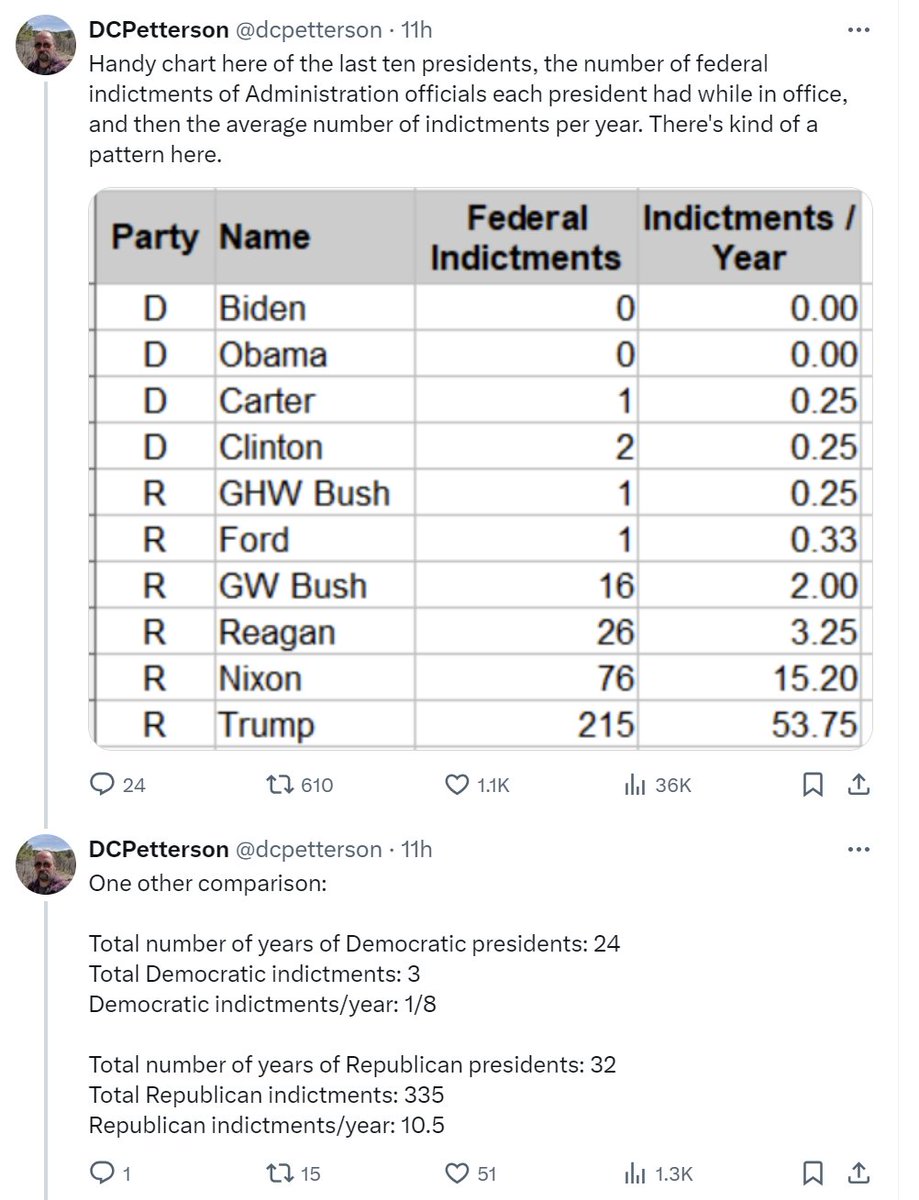Open the DCPetterson name link on first tweet
The width and height of the screenshot is (919, 1200).
(x=158, y=30)
